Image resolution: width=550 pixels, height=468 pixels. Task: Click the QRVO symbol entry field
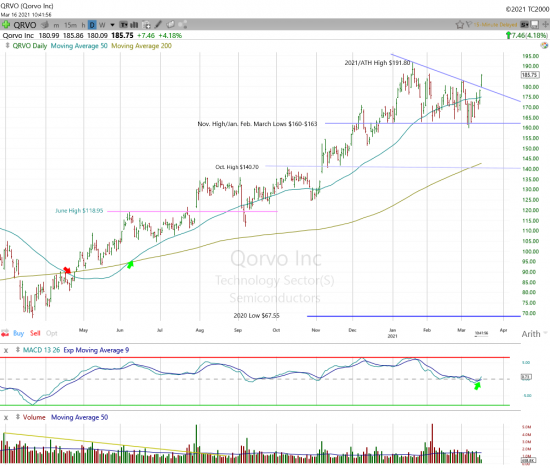click(25, 25)
